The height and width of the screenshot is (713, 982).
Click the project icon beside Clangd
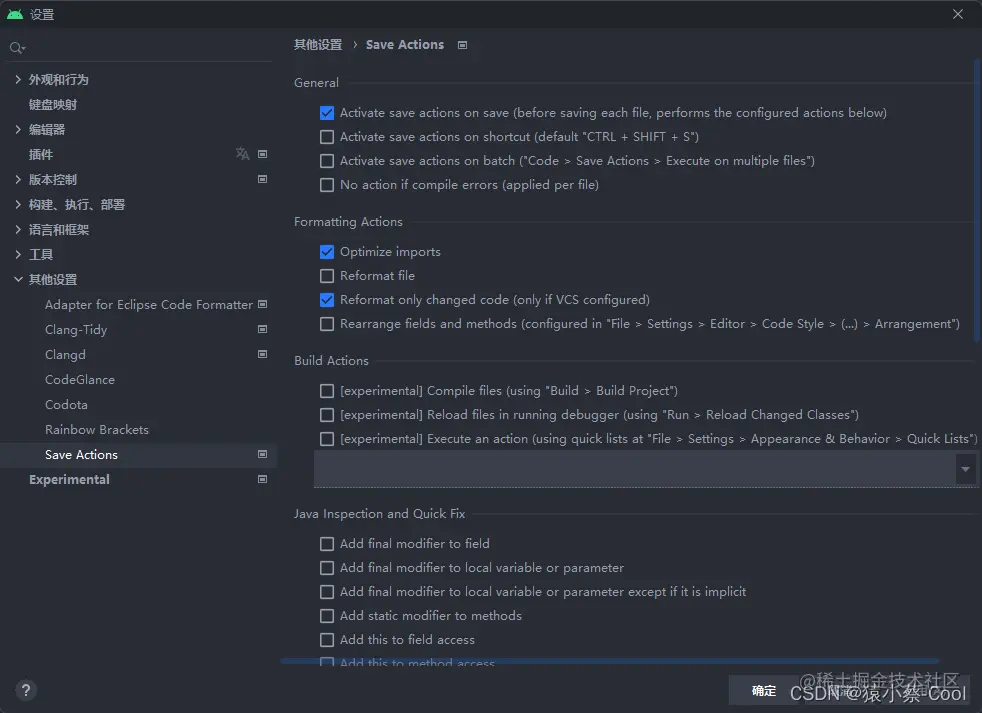(262, 355)
